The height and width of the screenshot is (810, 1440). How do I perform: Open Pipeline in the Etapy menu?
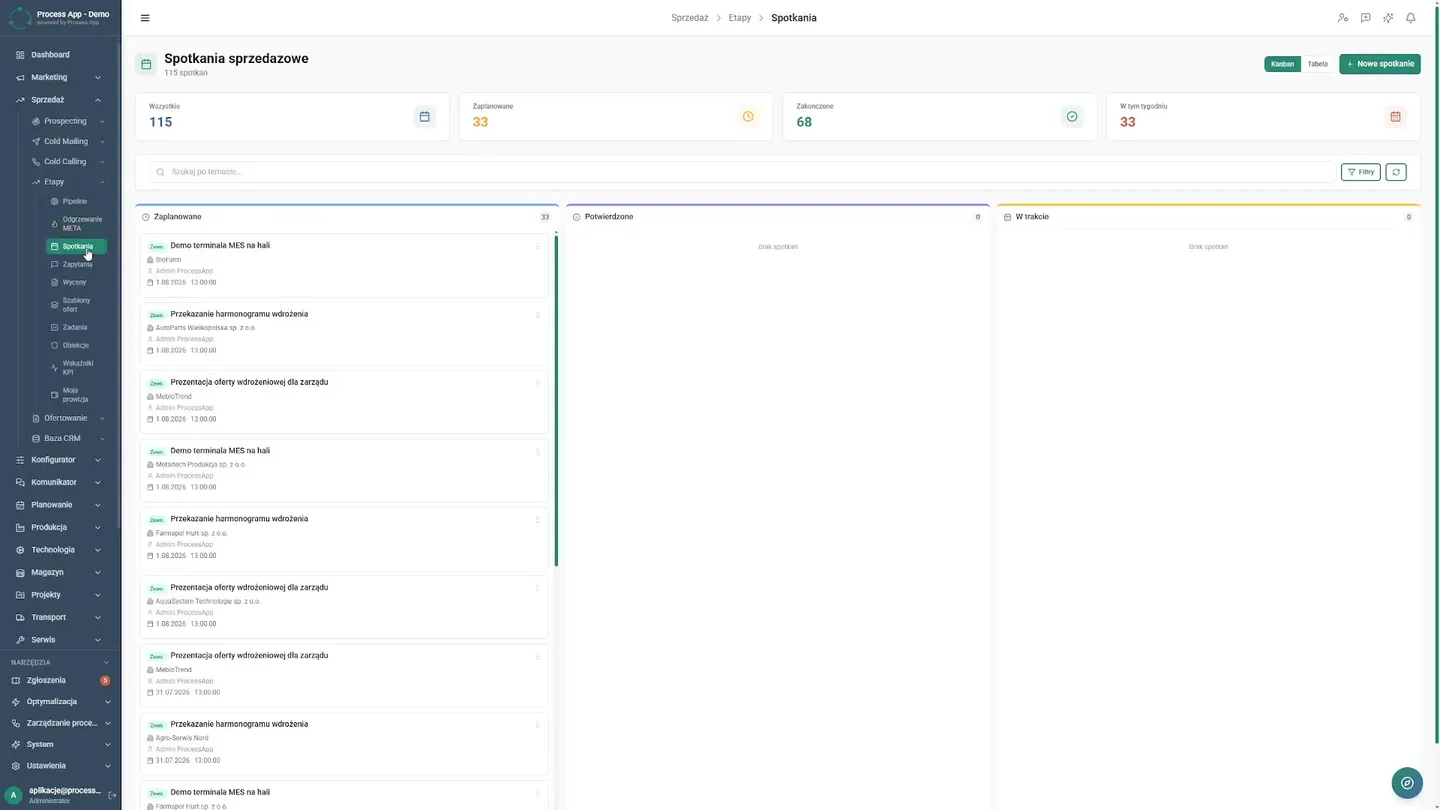coord(76,201)
